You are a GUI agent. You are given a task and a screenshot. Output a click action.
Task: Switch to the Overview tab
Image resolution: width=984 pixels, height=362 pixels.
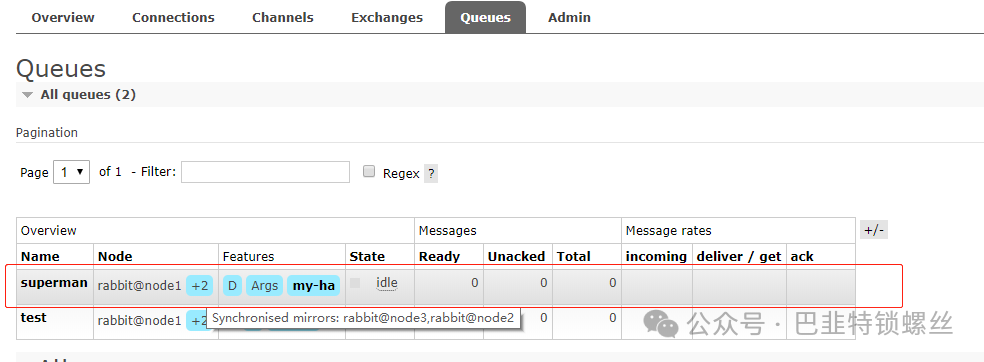(63, 18)
